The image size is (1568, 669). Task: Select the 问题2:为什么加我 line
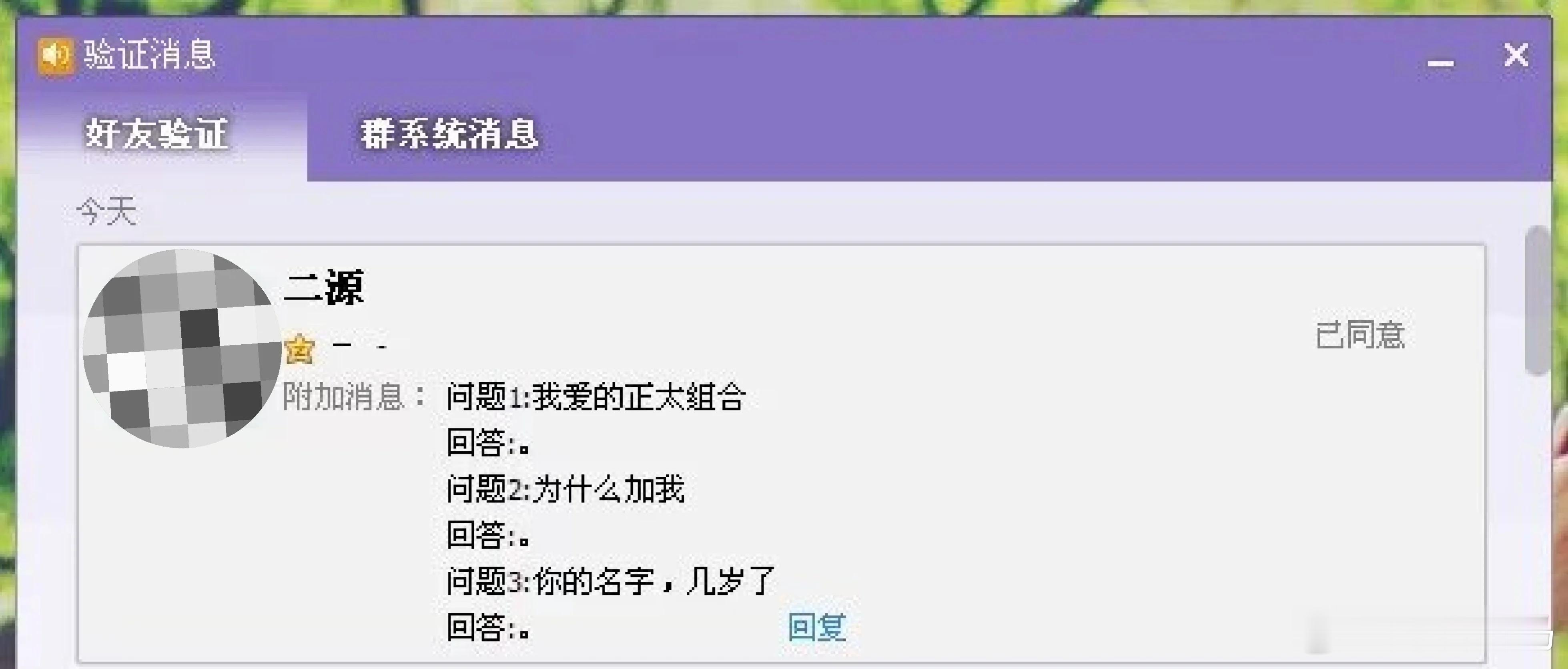click(x=565, y=489)
